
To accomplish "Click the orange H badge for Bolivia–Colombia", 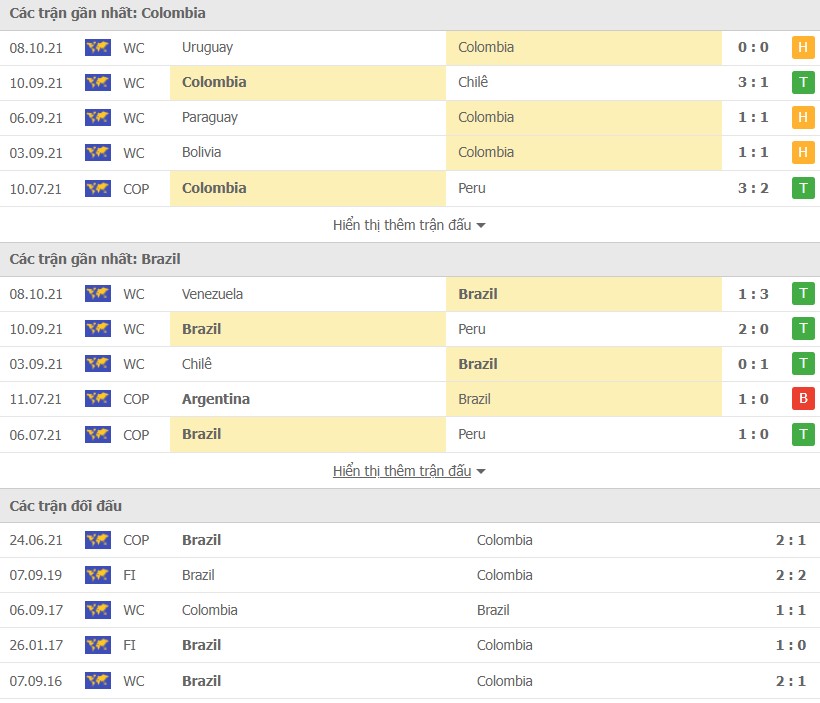I will point(802,153).
